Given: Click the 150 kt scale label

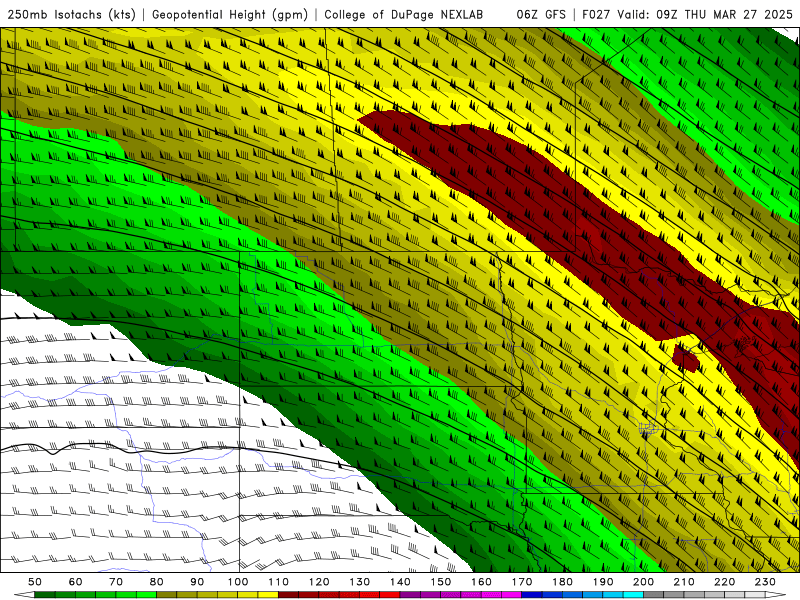Looking at the screenshot, I should [440, 582].
